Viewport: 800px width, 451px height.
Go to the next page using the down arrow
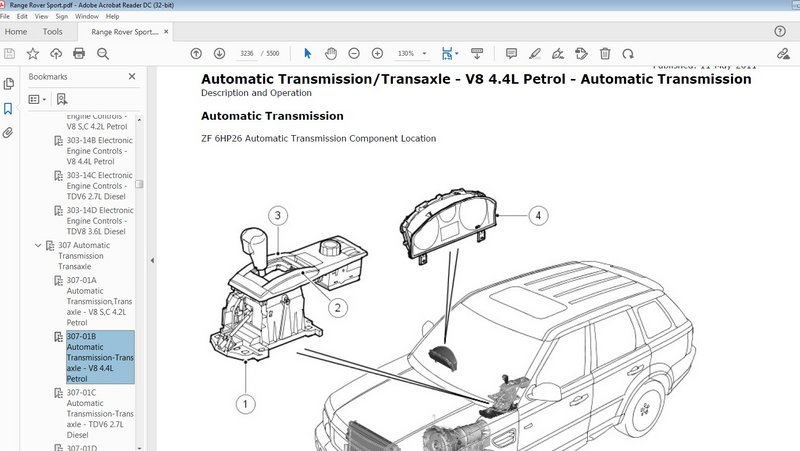pyautogui.click(x=219, y=54)
